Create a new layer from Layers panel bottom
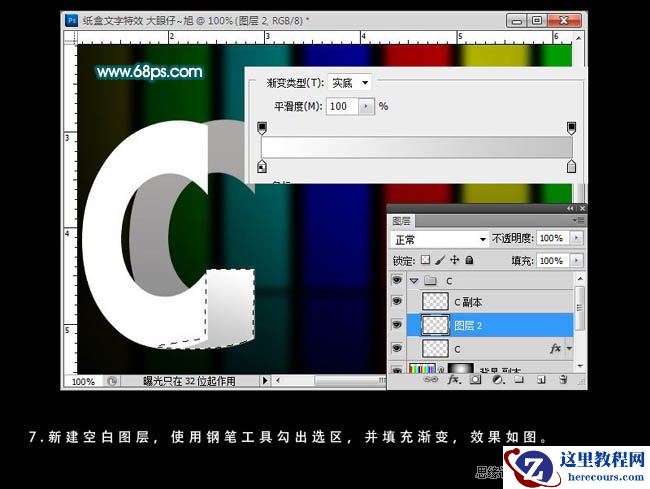The height and width of the screenshot is (489, 650). 541,380
